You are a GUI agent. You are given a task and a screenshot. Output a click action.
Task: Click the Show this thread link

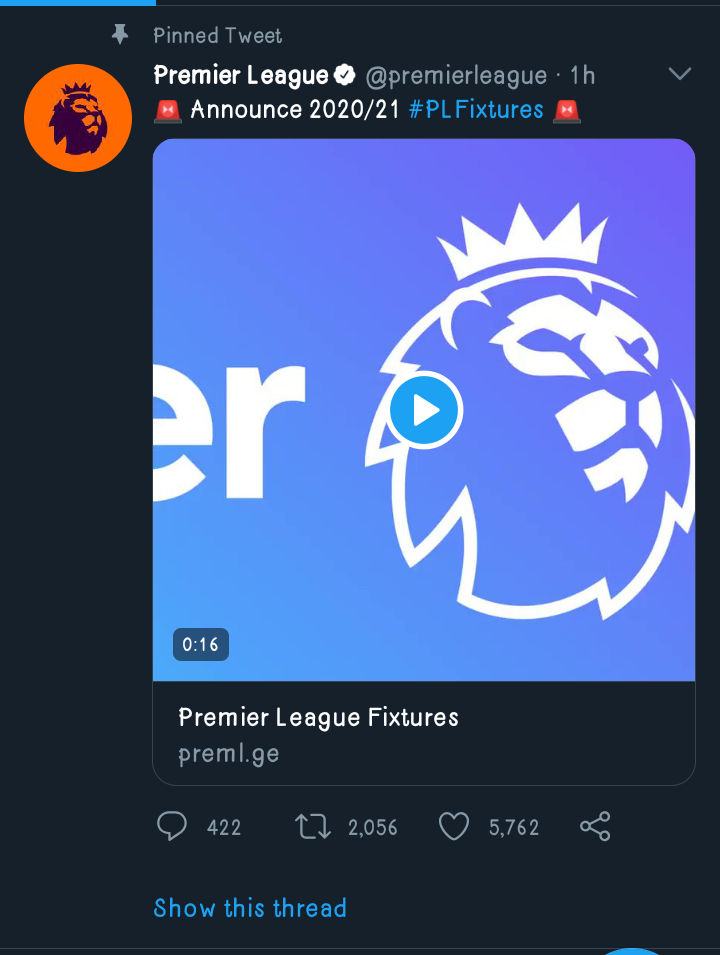(x=250, y=908)
